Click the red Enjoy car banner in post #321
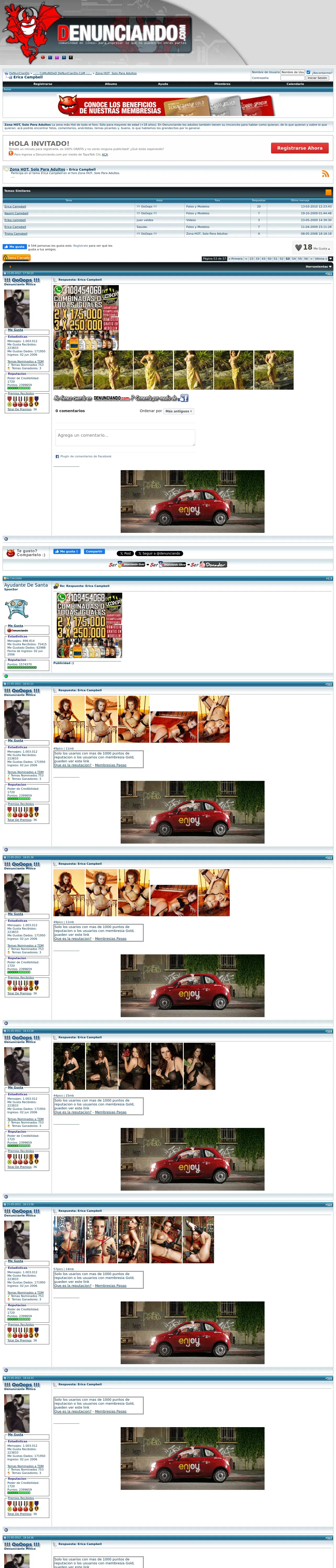 (193, 501)
